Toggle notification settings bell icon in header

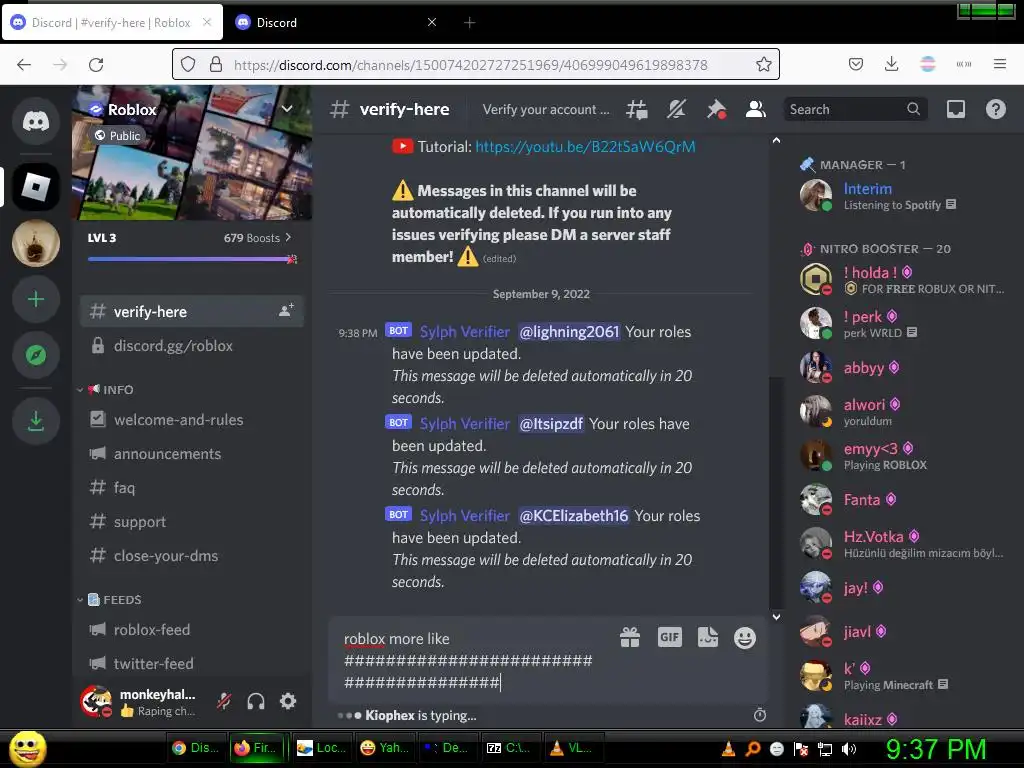[x=676, y=109]
